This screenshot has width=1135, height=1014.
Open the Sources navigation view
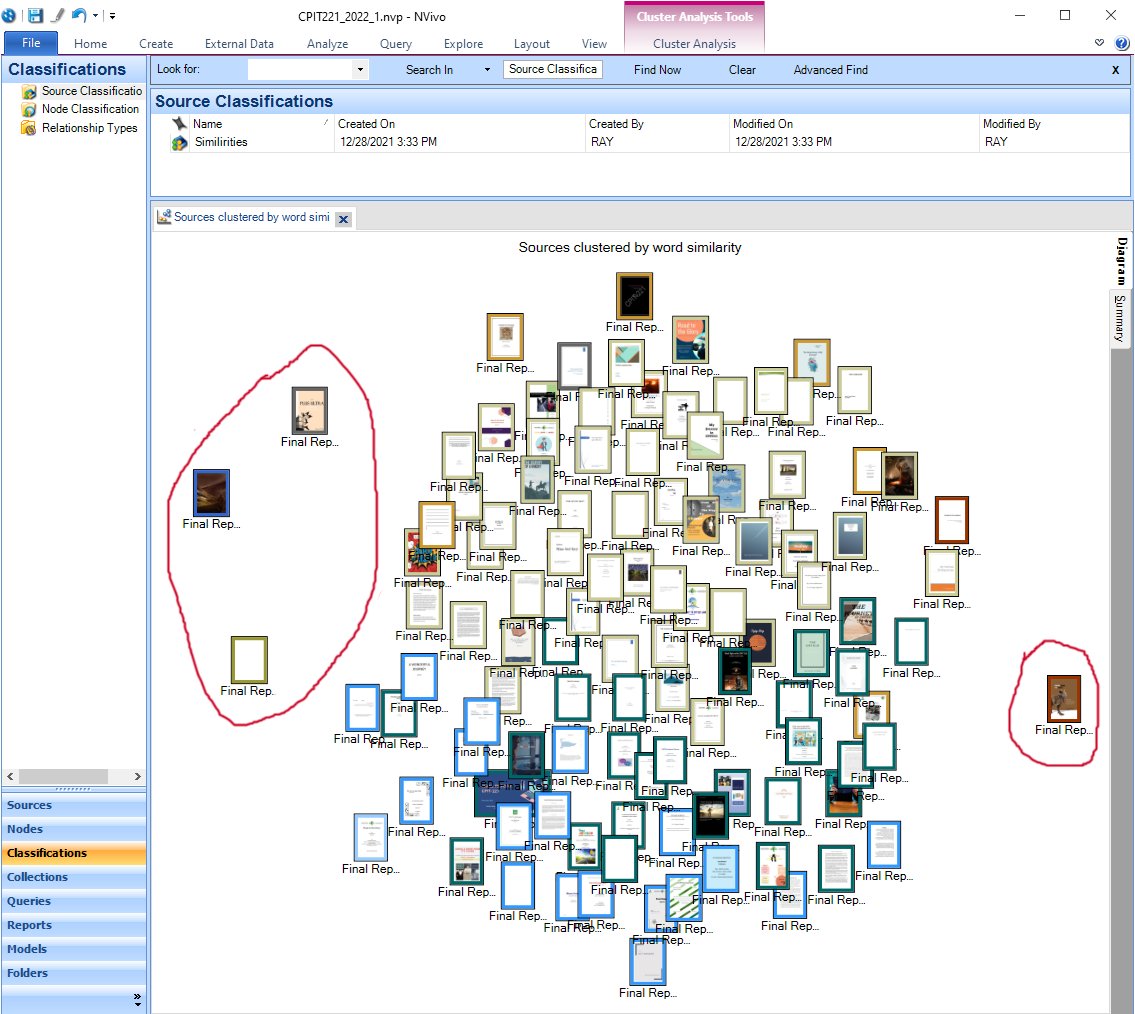74,805
